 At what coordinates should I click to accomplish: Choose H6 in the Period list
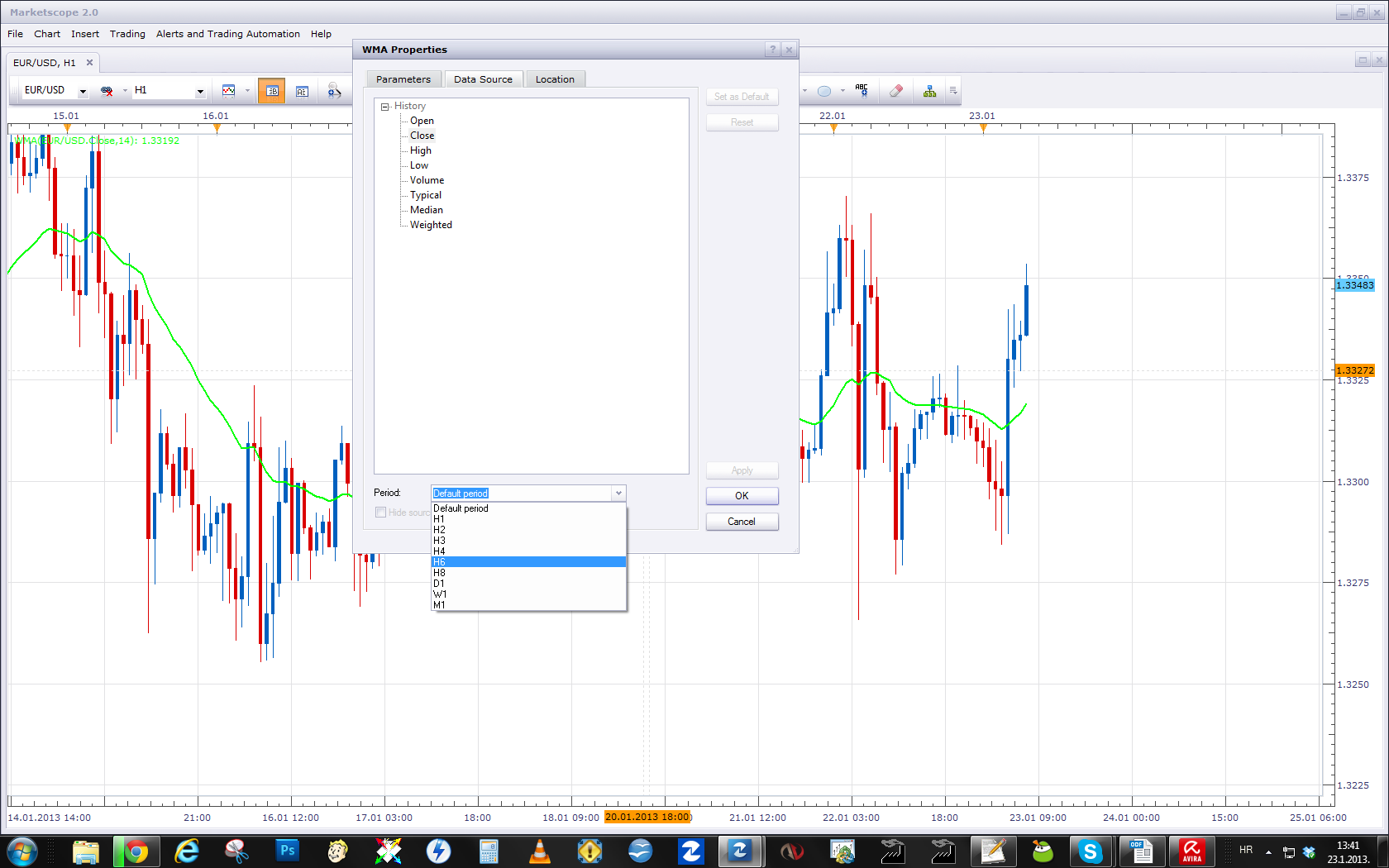[x=528, y=562]
